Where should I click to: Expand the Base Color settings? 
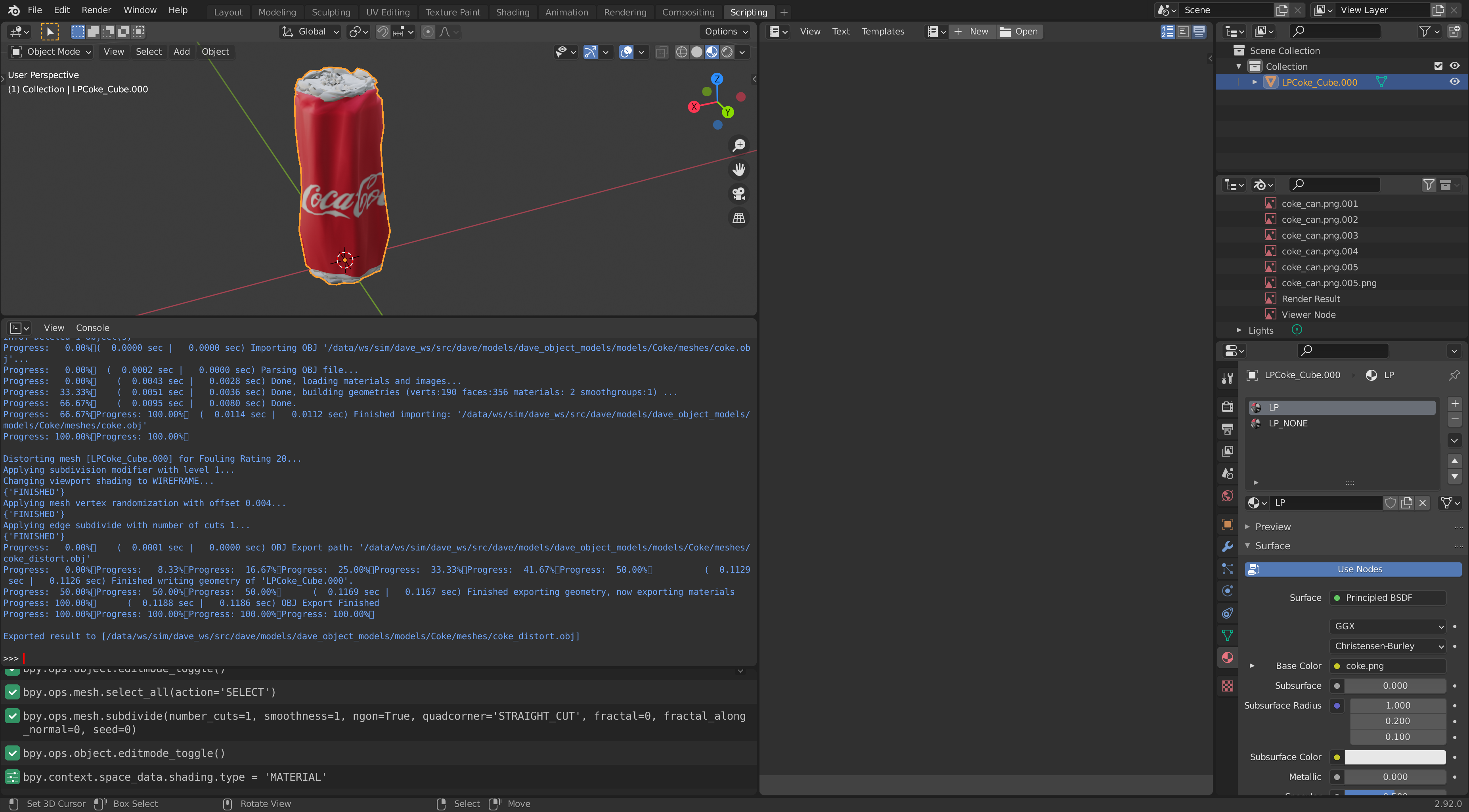coord(1252,666)
